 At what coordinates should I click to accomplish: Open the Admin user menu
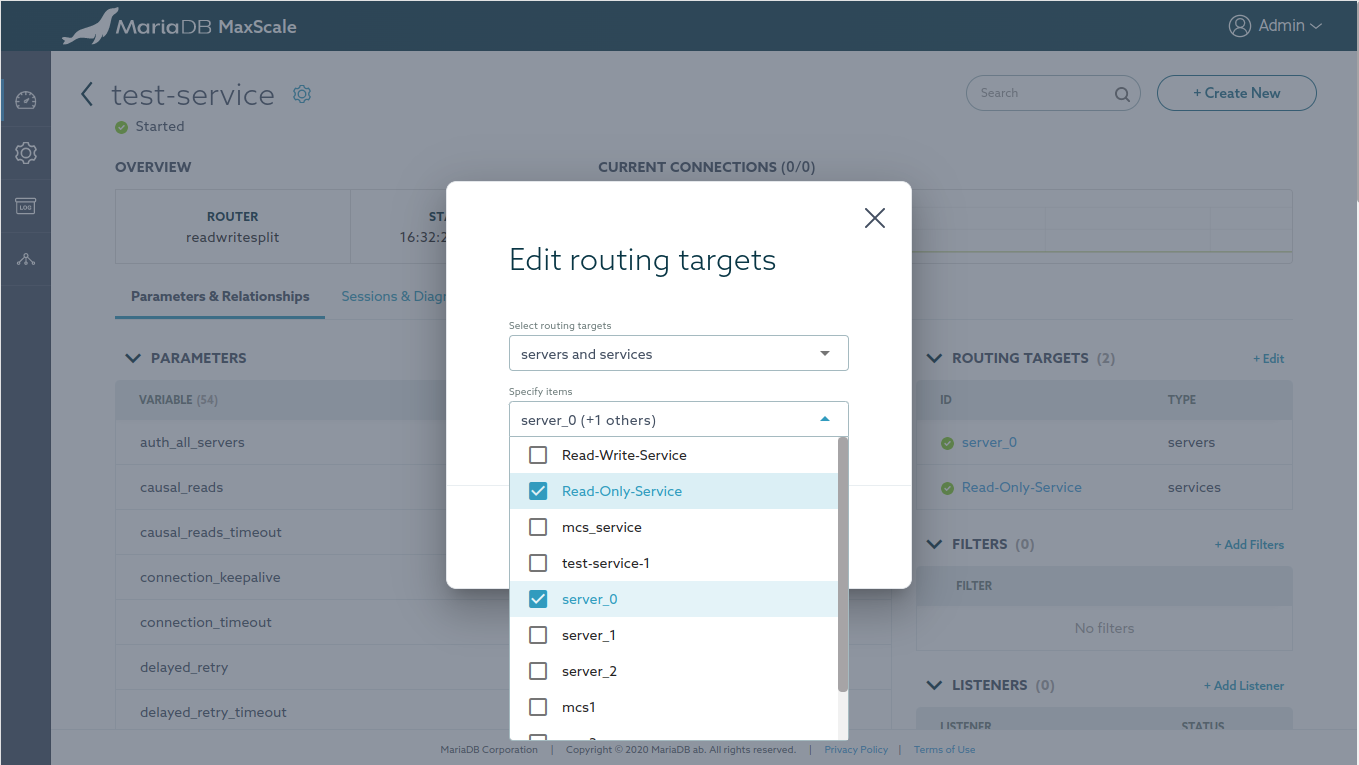pos(1275,26)
